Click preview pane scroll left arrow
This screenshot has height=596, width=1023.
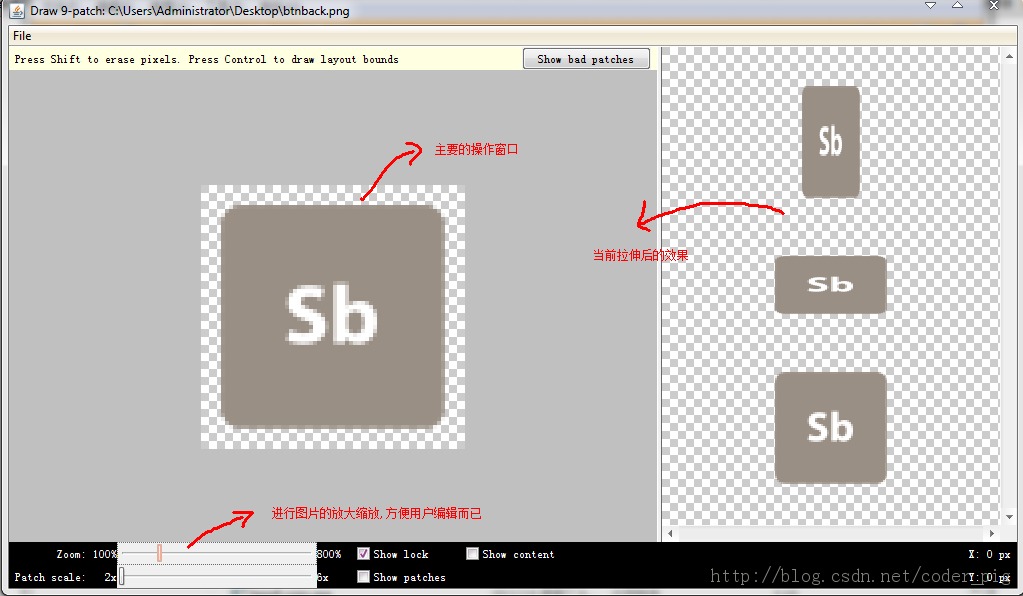pyautogui.click(x=670, y=533)
